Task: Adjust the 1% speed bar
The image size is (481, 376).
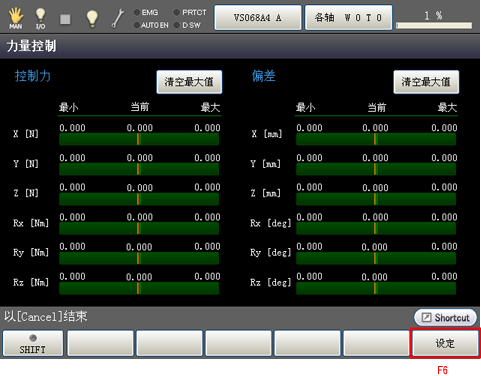Action: pos(434,25)
